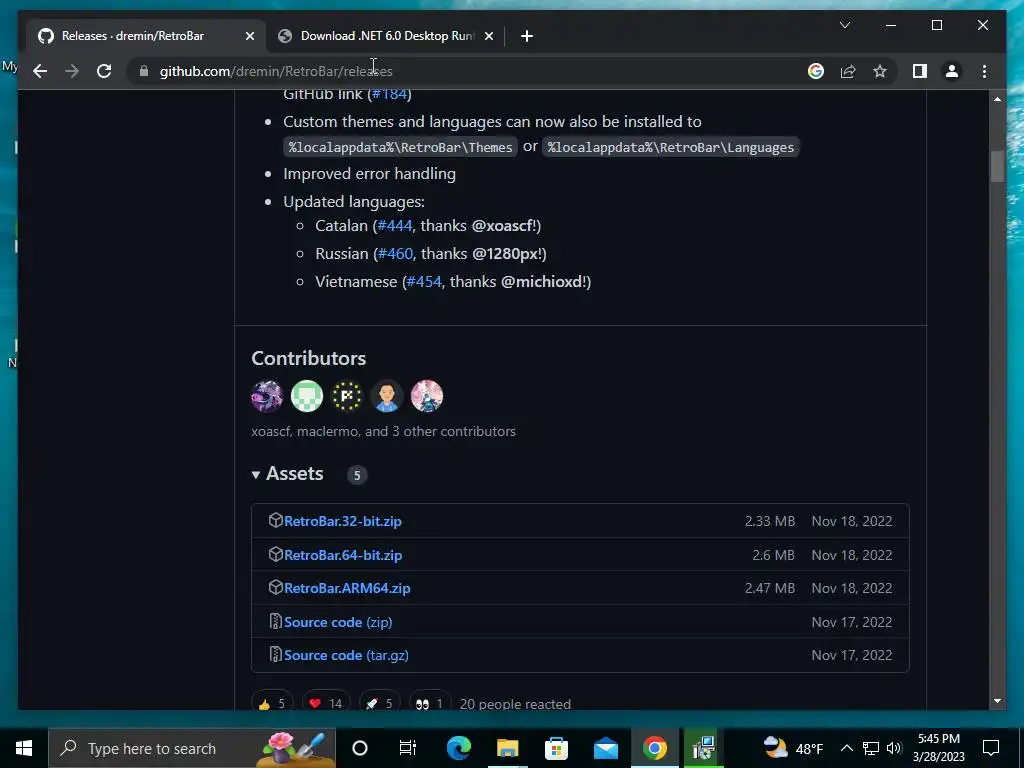Open the Windows Start menu
1024x768 pixels.
(x=24, y=748)
